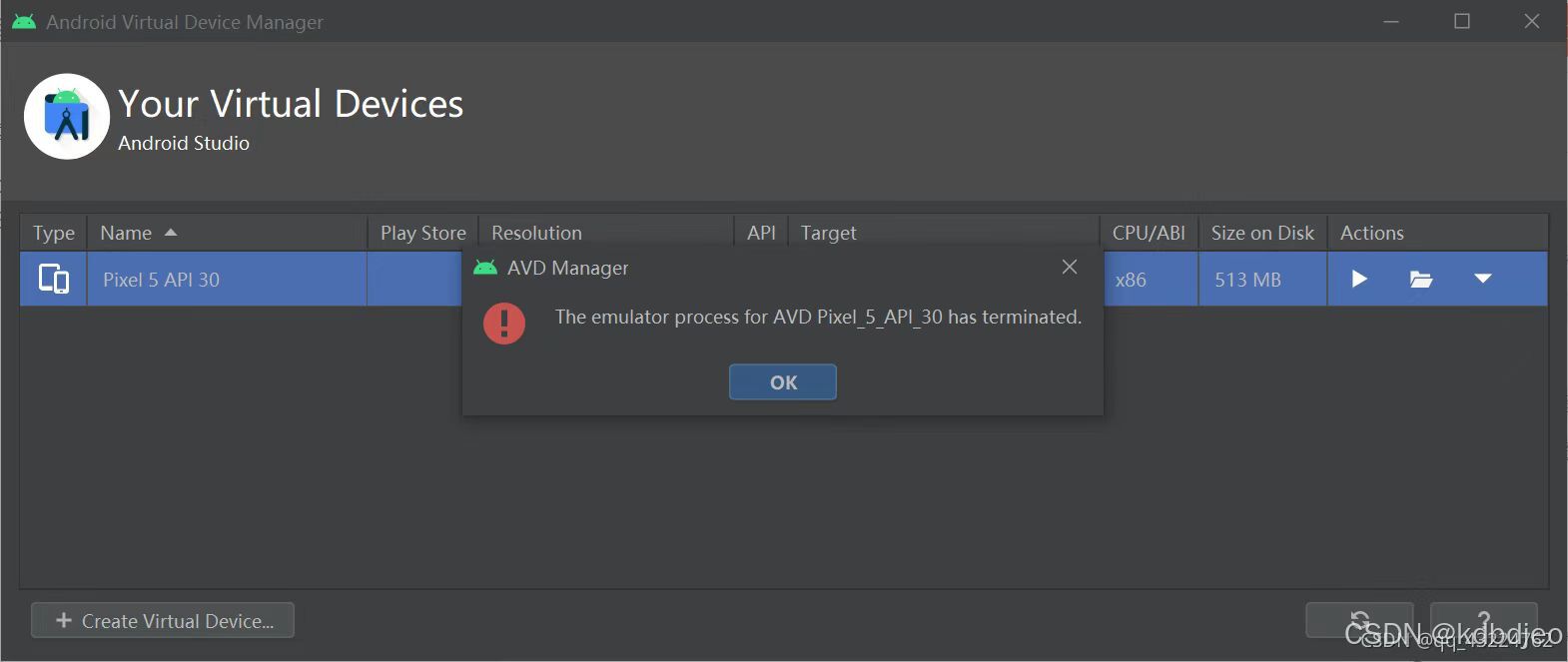Image resolution: width=1568 pixels, height=662 pixels.
Task: Close the Android Virtual Device Manager window
Action: coord(1532,21)
